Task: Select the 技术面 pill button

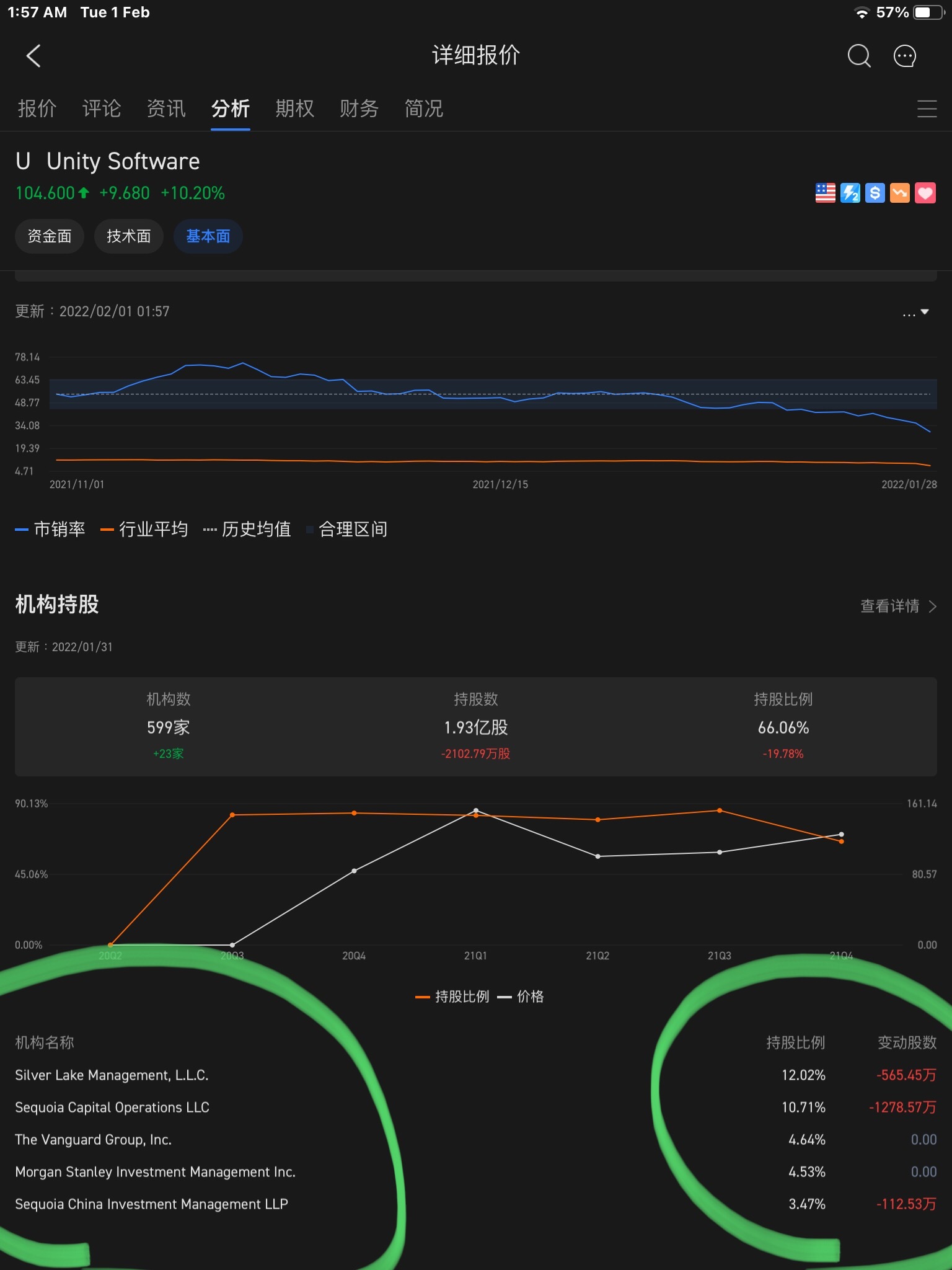Action: 129,236
